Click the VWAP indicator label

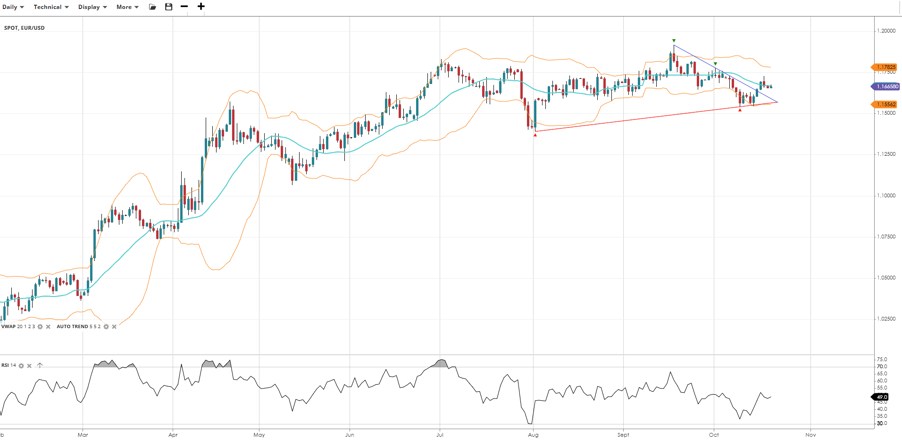click(9, 326)
